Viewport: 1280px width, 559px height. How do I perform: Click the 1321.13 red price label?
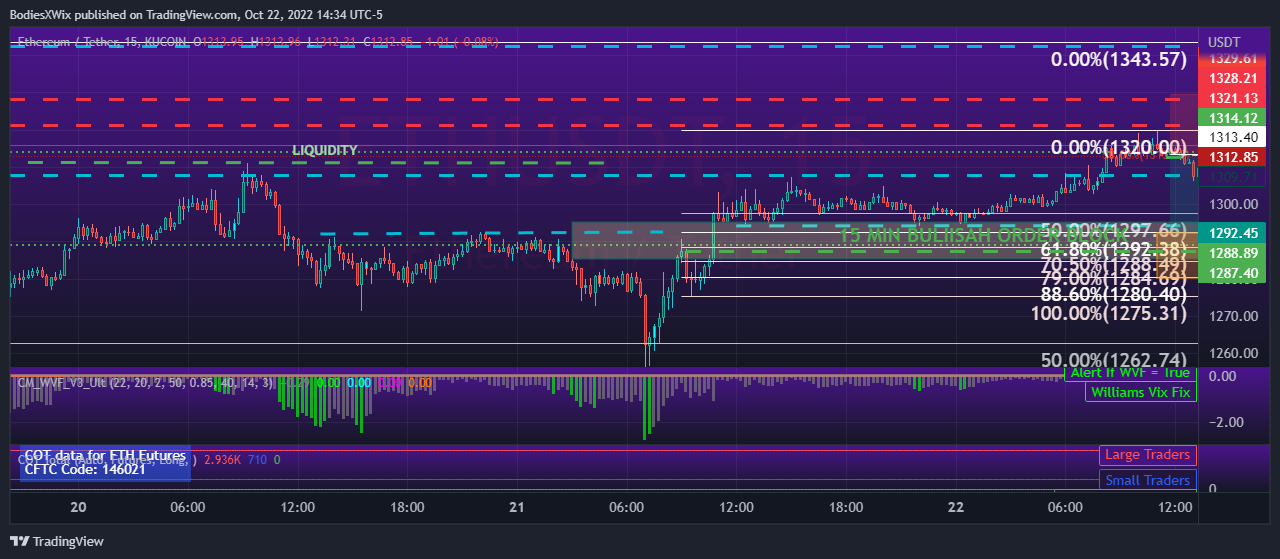click(x=1232, y=98)
